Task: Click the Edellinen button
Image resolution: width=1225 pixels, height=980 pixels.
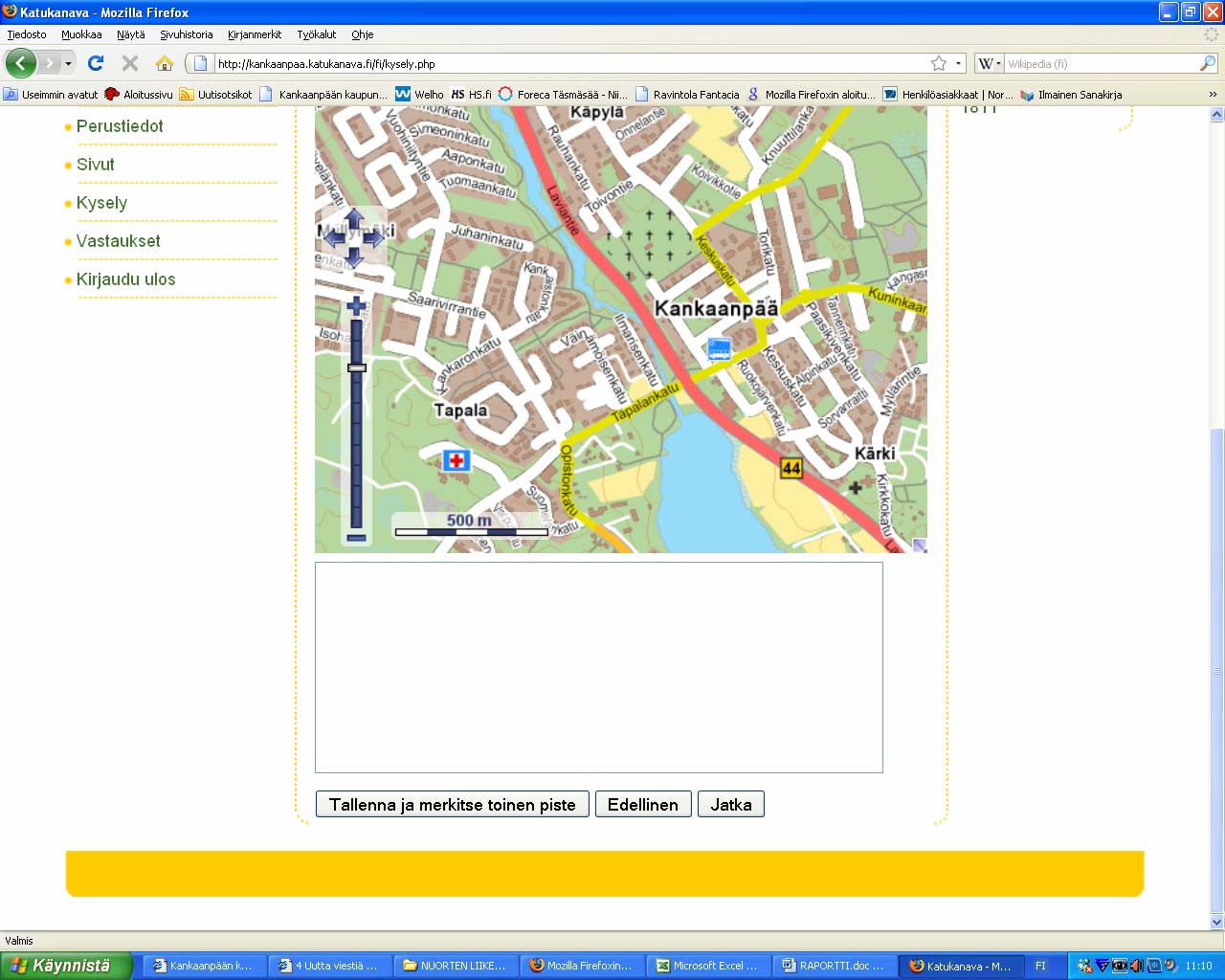Action: tap(643, 805)
